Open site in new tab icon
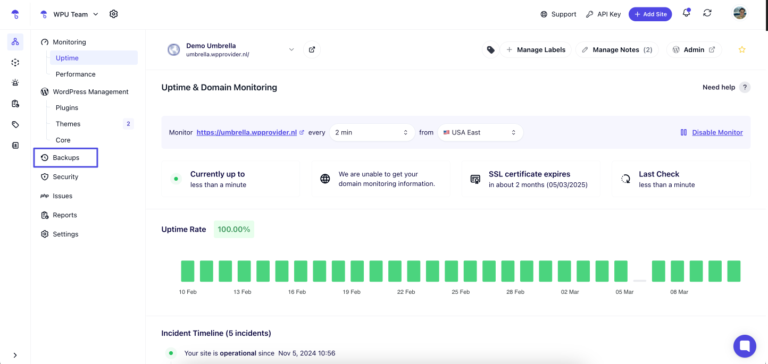This screenshot has width=768, height=364. (312, 49)
